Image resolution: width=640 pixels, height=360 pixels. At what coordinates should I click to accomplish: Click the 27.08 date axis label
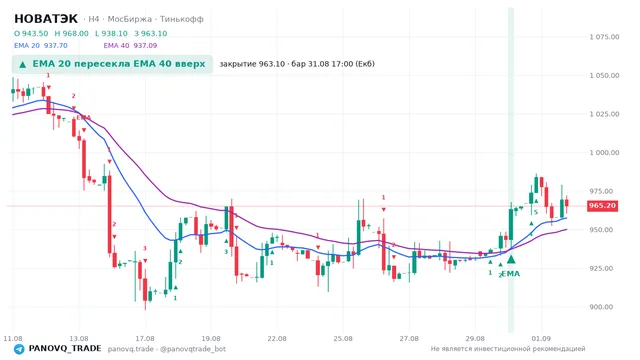409,338
